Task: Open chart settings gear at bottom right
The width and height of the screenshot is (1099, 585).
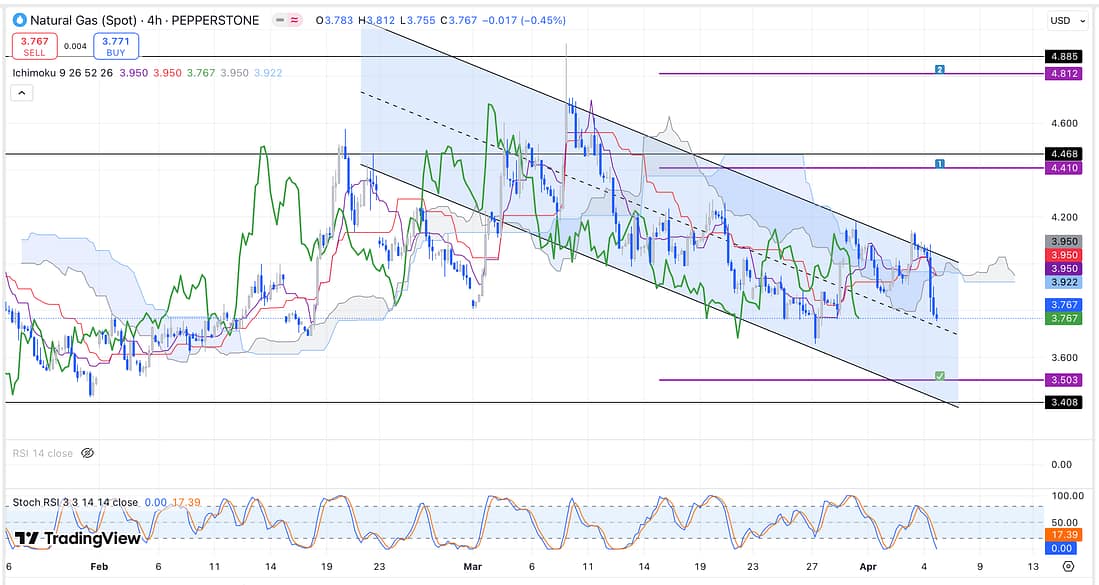Action: coord(1068,567)
